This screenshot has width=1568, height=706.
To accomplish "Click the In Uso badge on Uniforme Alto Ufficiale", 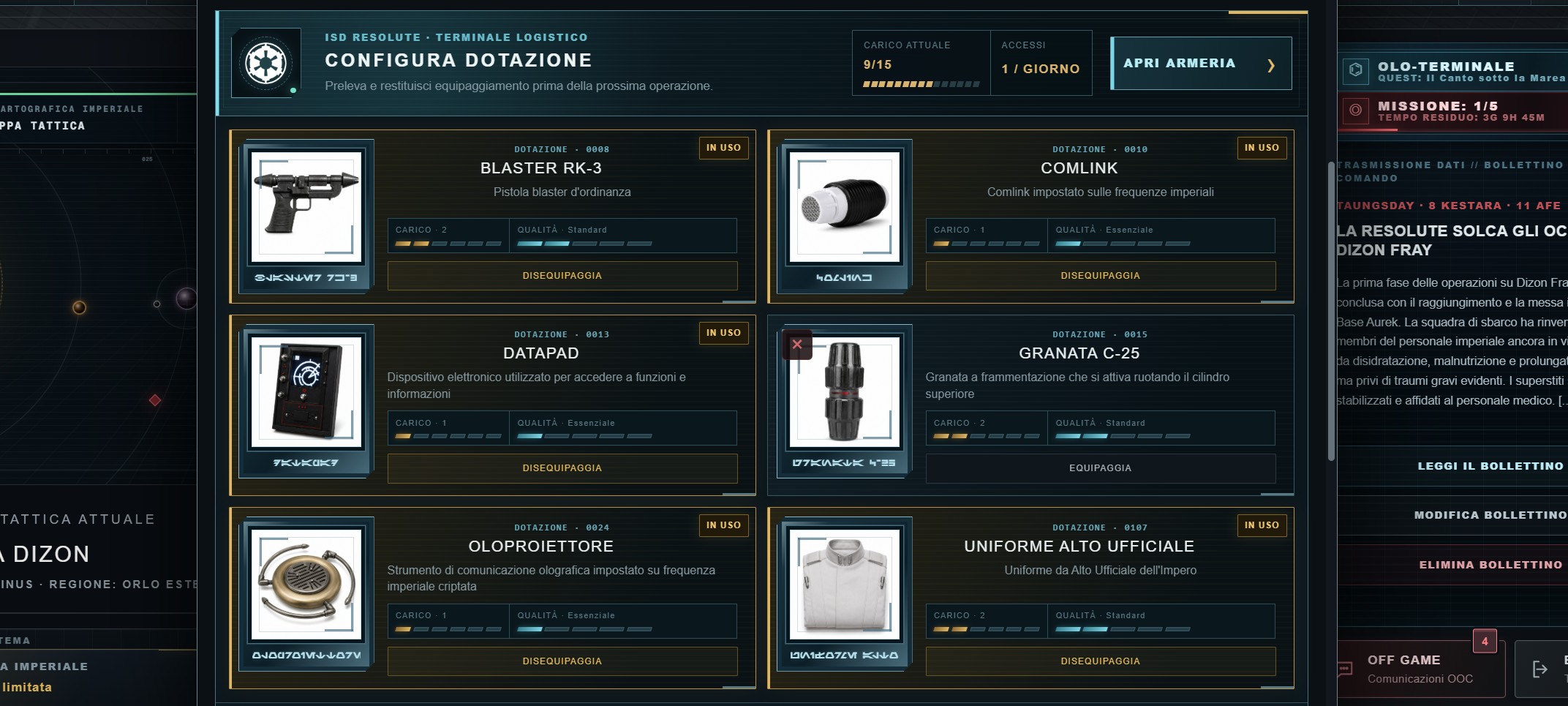I will [x=1262, y=525].
